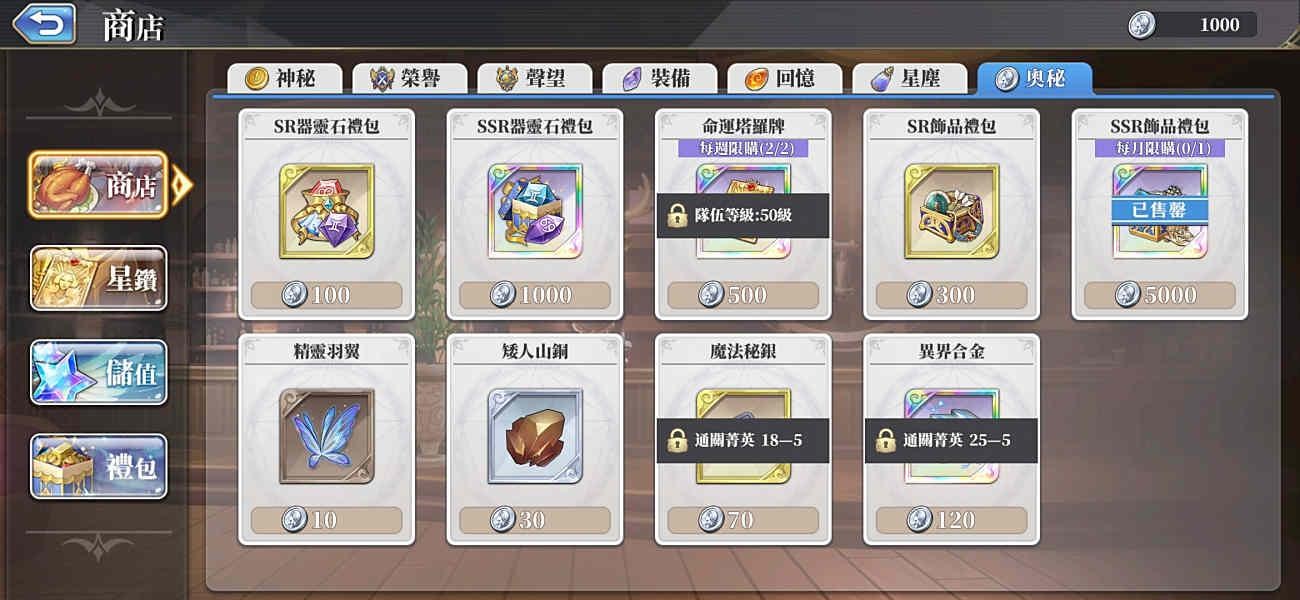This screenshot has width=1300, height=600.
Task: Open the 禮包 sidebar menu
Action: 98,466
